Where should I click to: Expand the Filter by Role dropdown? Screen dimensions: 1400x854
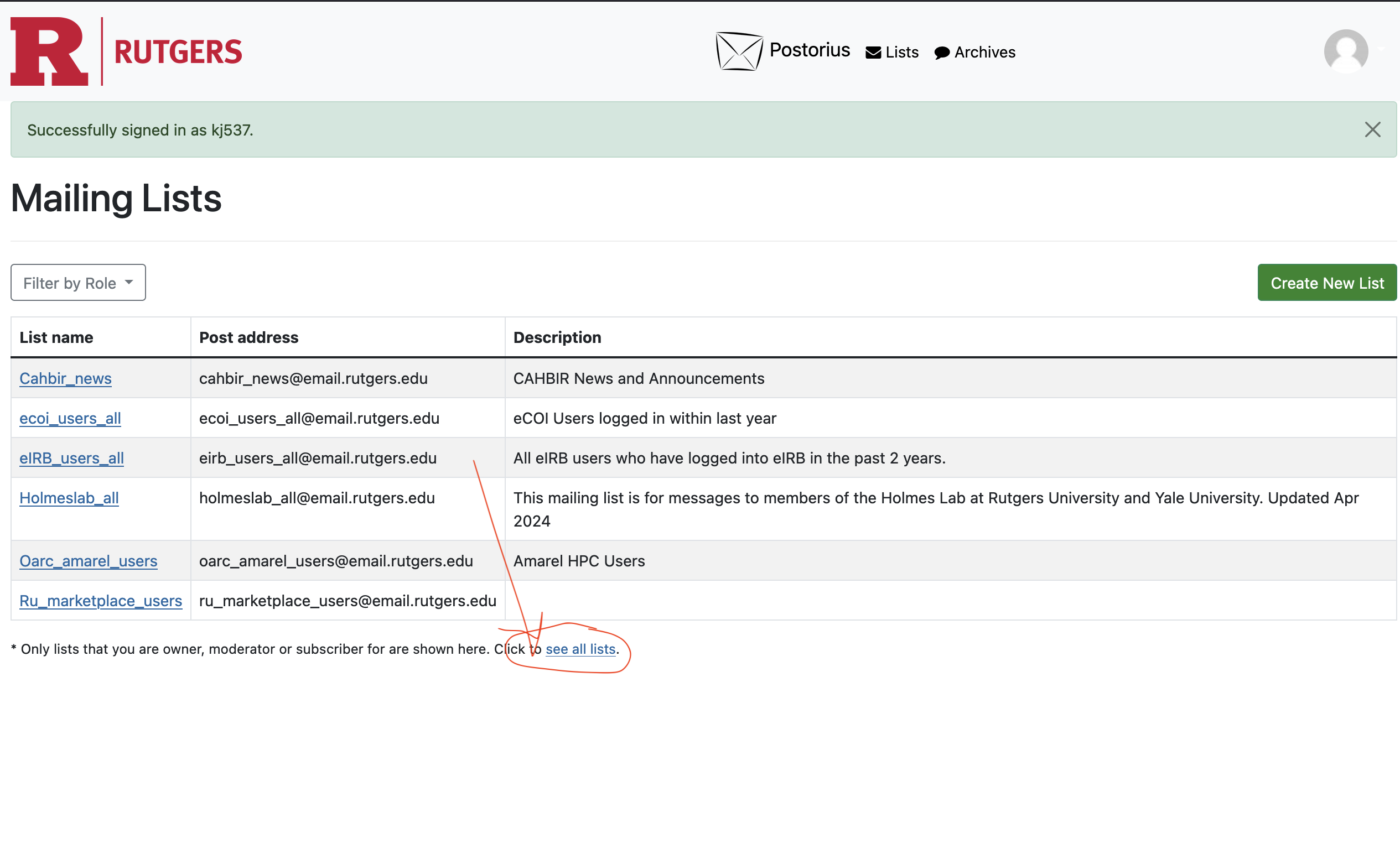point(78,282)
